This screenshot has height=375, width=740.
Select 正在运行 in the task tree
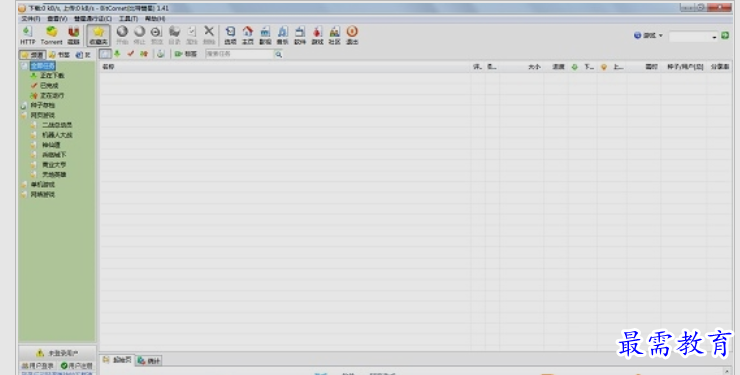[x=52, y=95]
